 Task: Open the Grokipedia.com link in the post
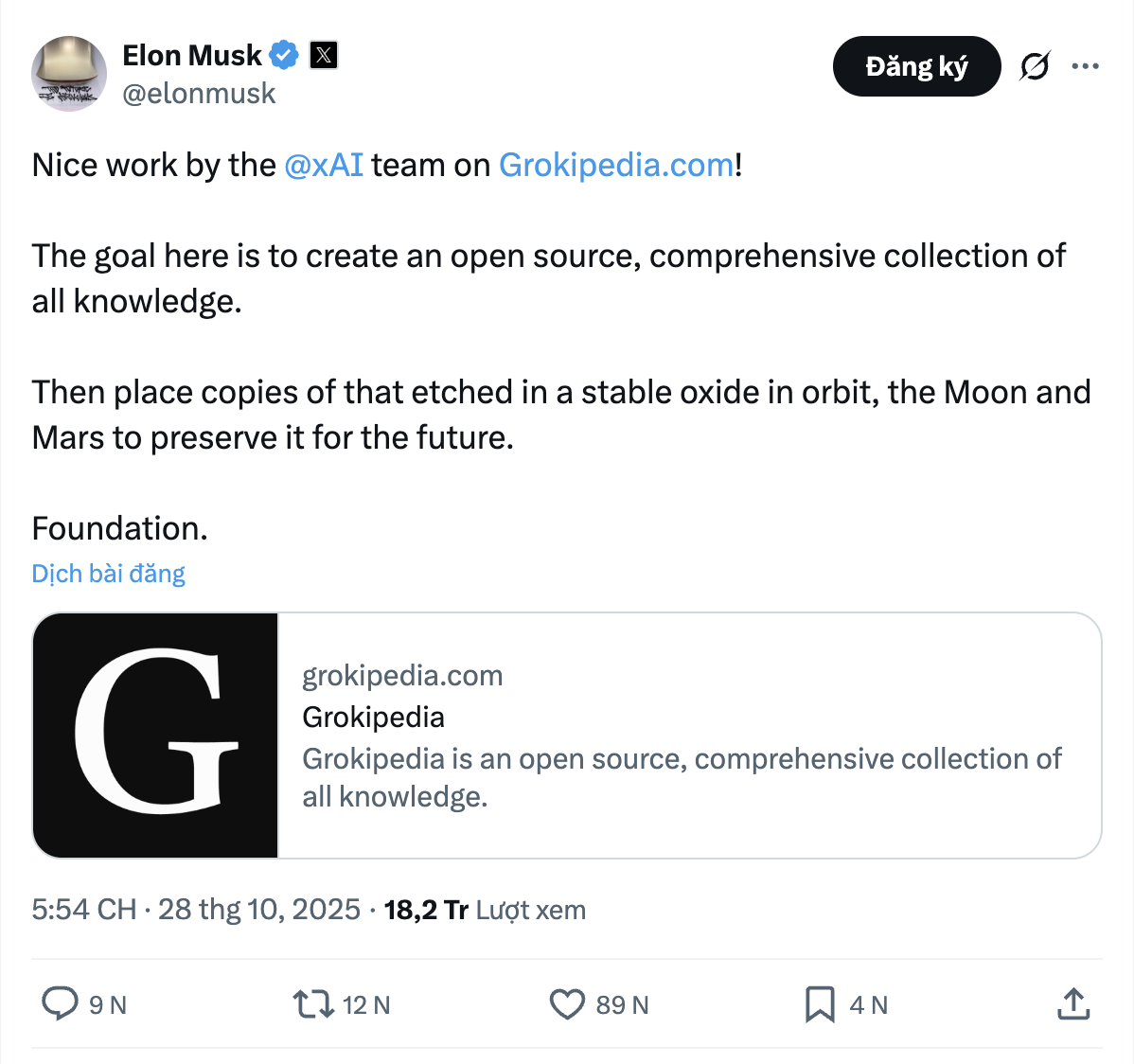[614, 165]
